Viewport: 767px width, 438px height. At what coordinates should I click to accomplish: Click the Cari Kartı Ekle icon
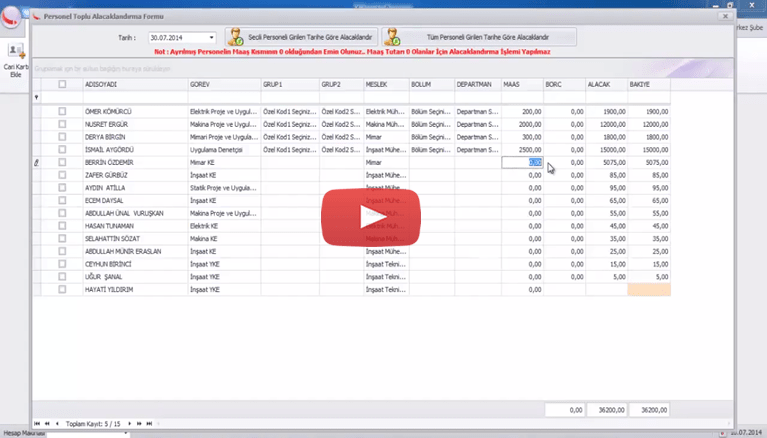pos(16,51)
